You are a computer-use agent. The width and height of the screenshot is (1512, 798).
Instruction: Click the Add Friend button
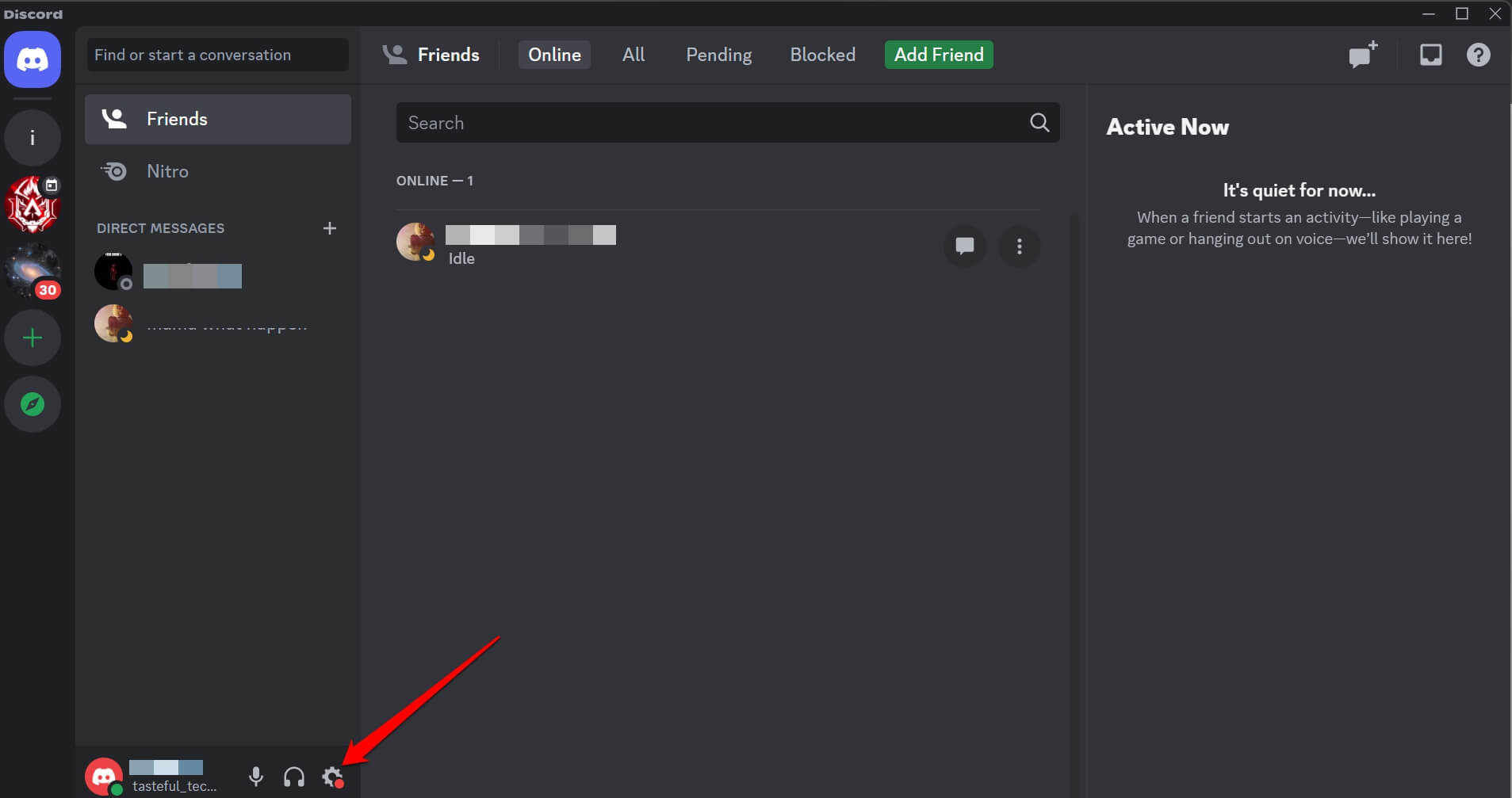[x=939, y=55]
